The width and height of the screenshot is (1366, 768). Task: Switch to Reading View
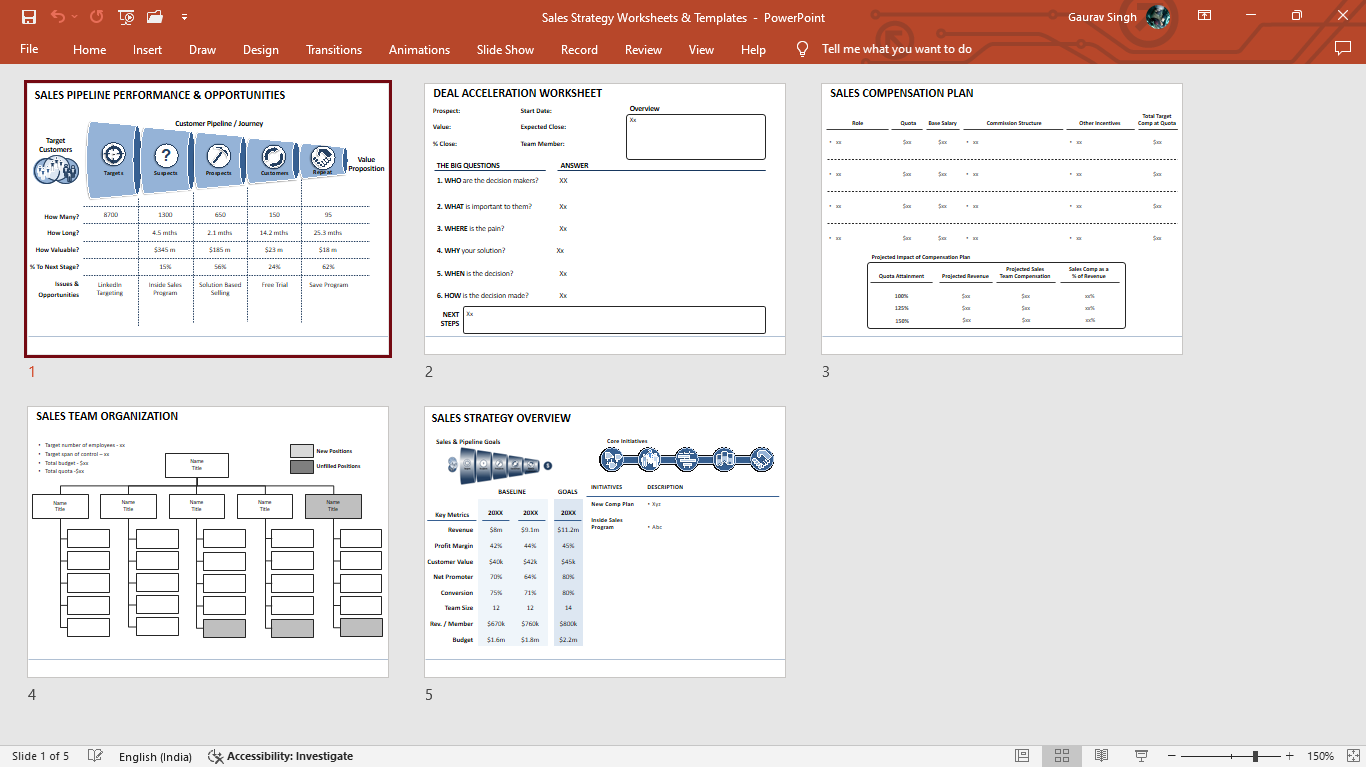pos(1101,756)
